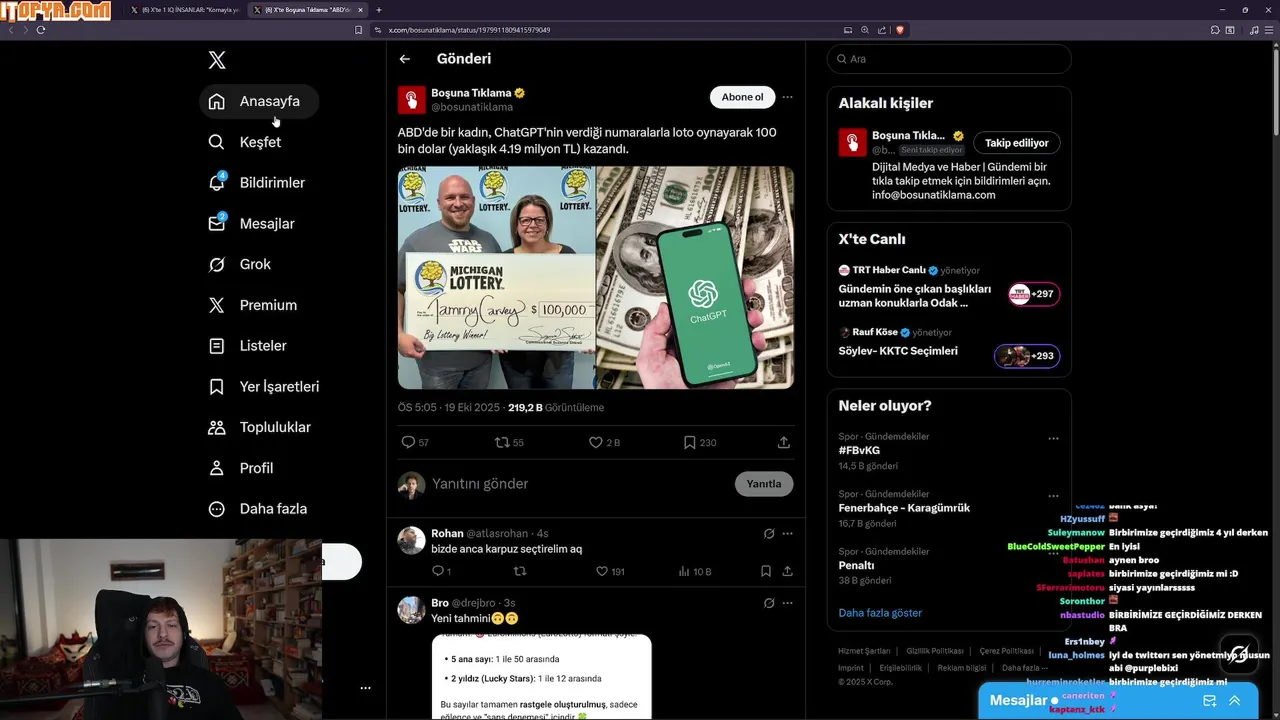Image resolution: width=1280 pixels, height=720 pixels.
Task: Open Mesajlar in the sidebar
Action: tap(252, 224)
